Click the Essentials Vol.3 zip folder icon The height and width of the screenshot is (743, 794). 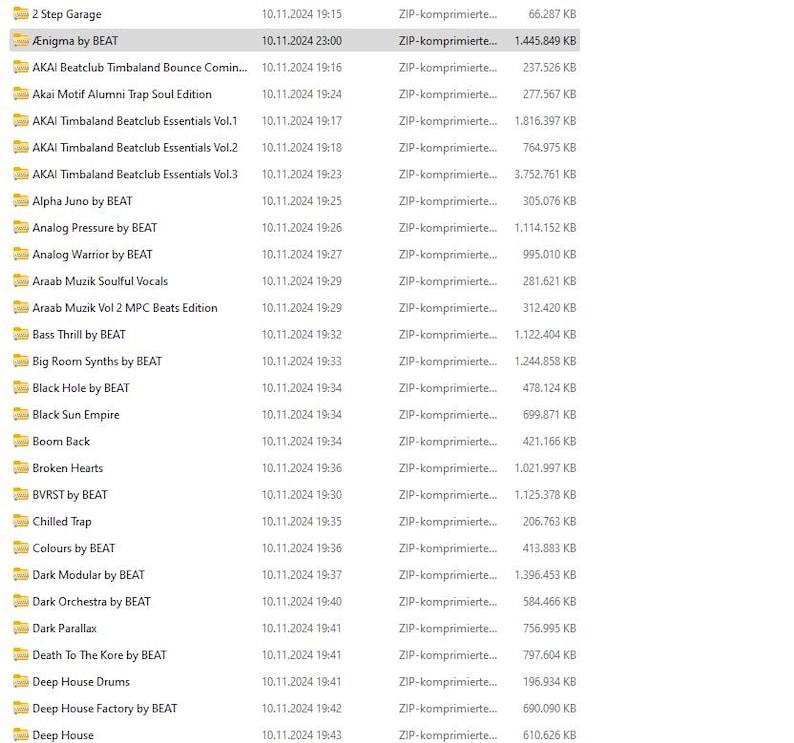point(21,174)
